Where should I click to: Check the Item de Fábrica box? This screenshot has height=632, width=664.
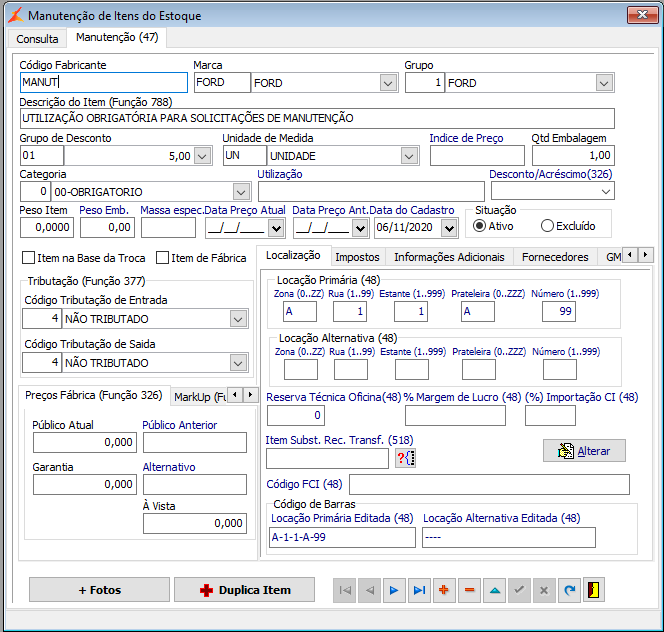(163, 258)
